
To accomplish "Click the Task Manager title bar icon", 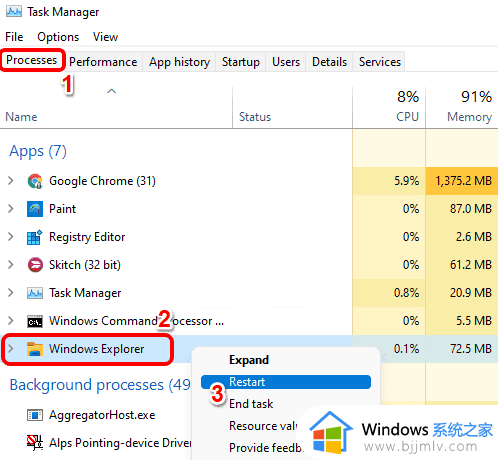I will coord(14,11).
